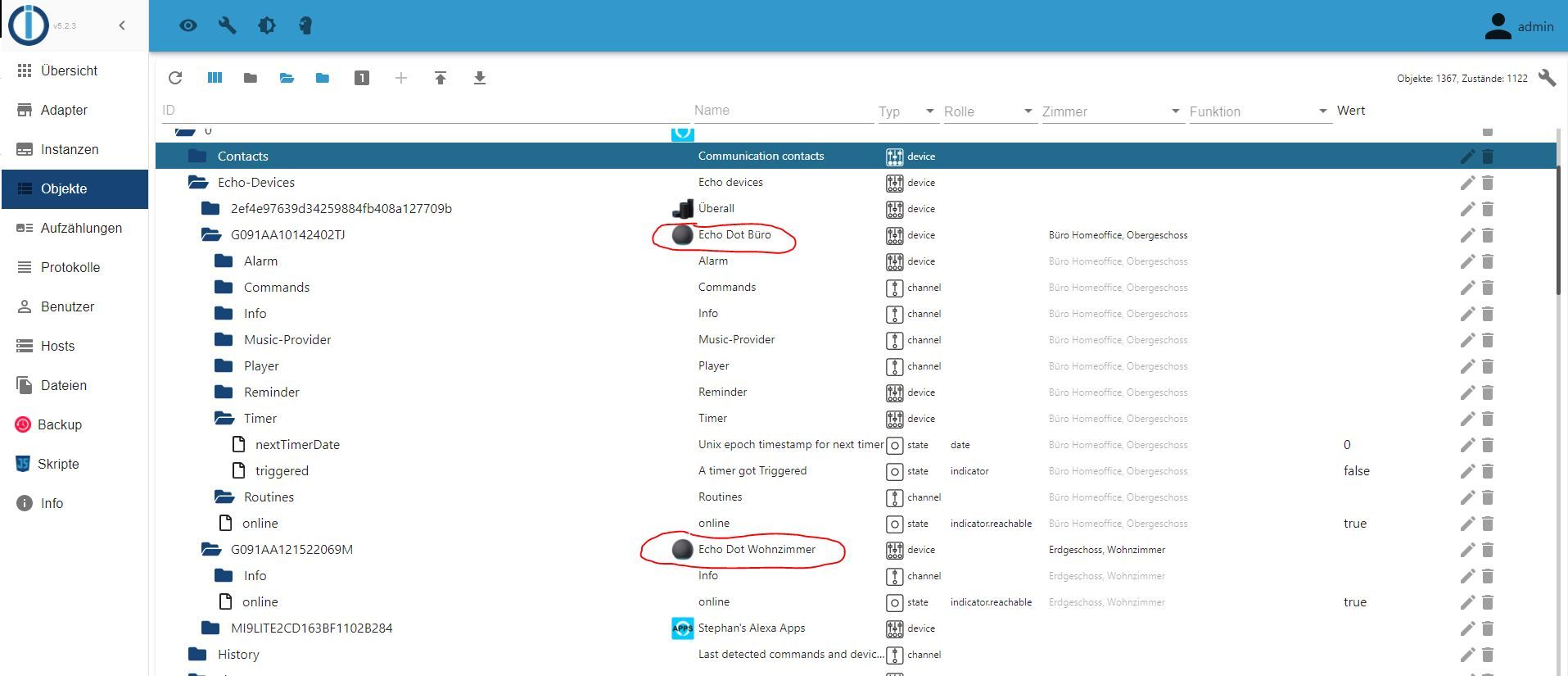Open the Info page in sidebar
Image resolution: width=1568 pixels, height=676 pixels.
click(75, 503)
